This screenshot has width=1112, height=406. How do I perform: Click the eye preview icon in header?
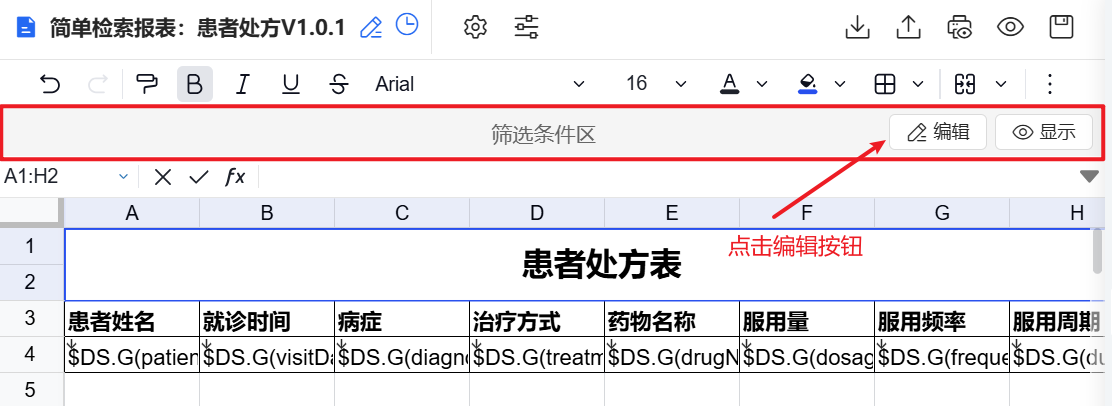tap(1011, 27)
